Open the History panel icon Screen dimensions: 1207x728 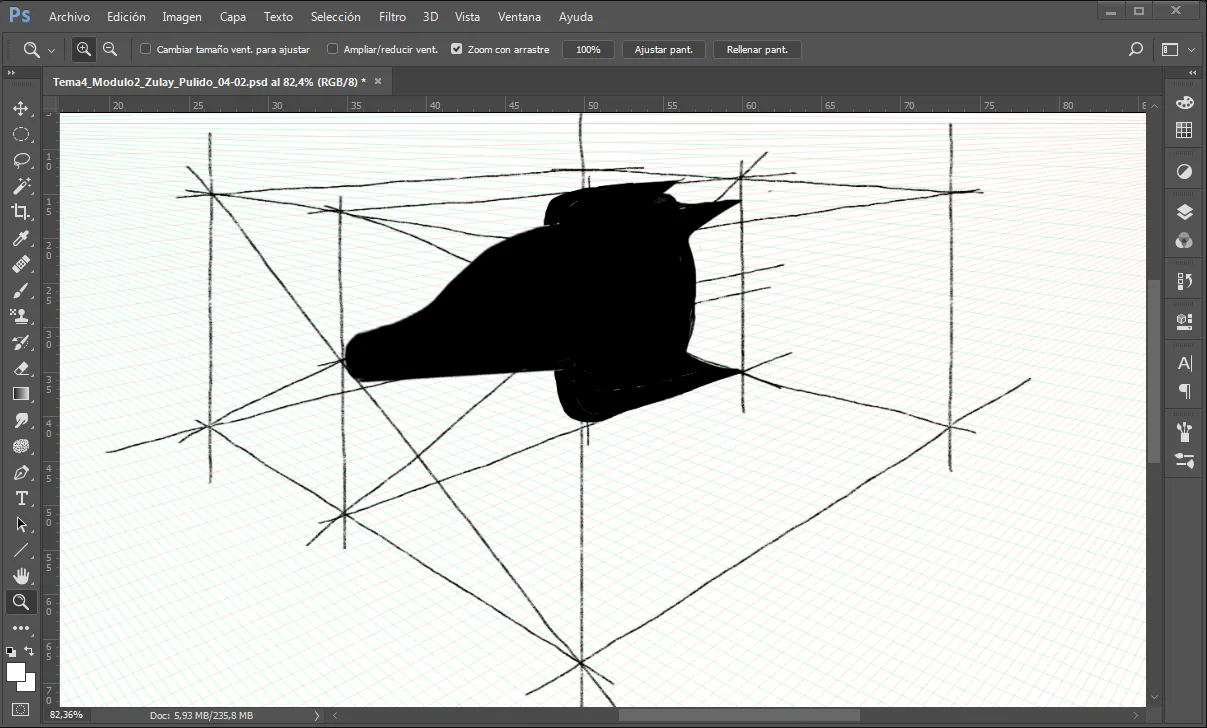(1184, 281)
